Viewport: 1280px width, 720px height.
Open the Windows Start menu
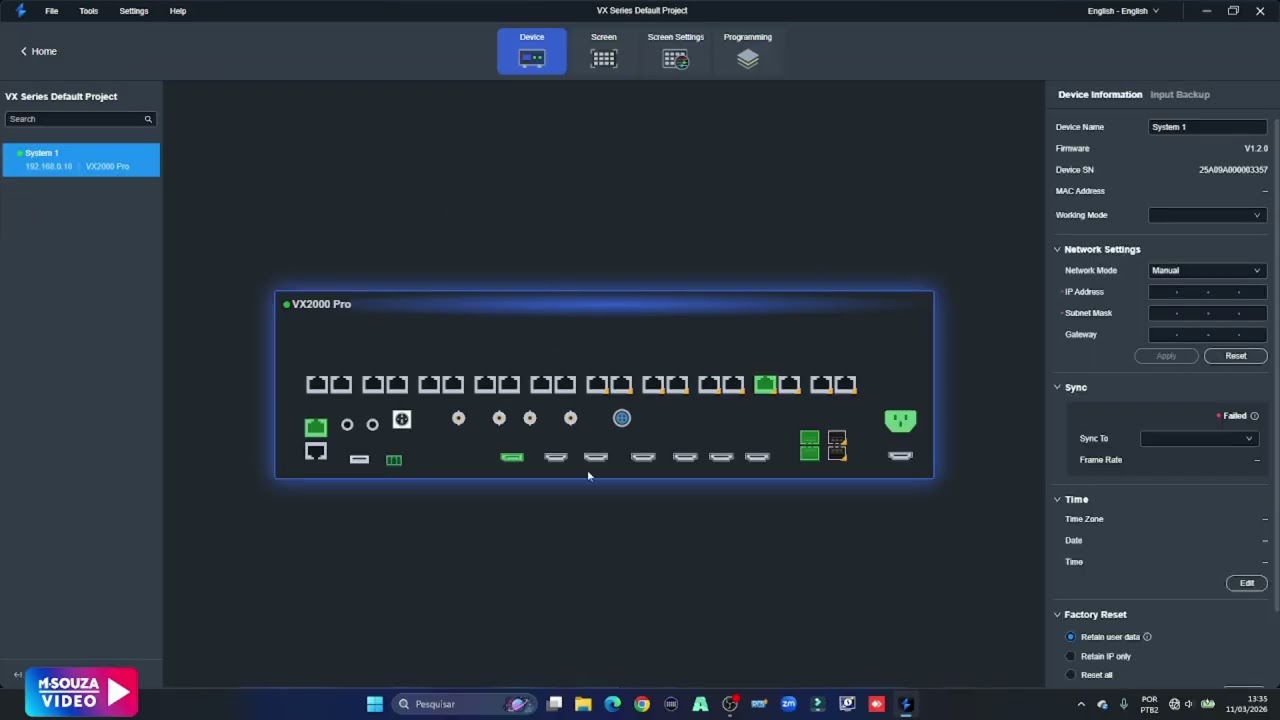tap(375, 704)
